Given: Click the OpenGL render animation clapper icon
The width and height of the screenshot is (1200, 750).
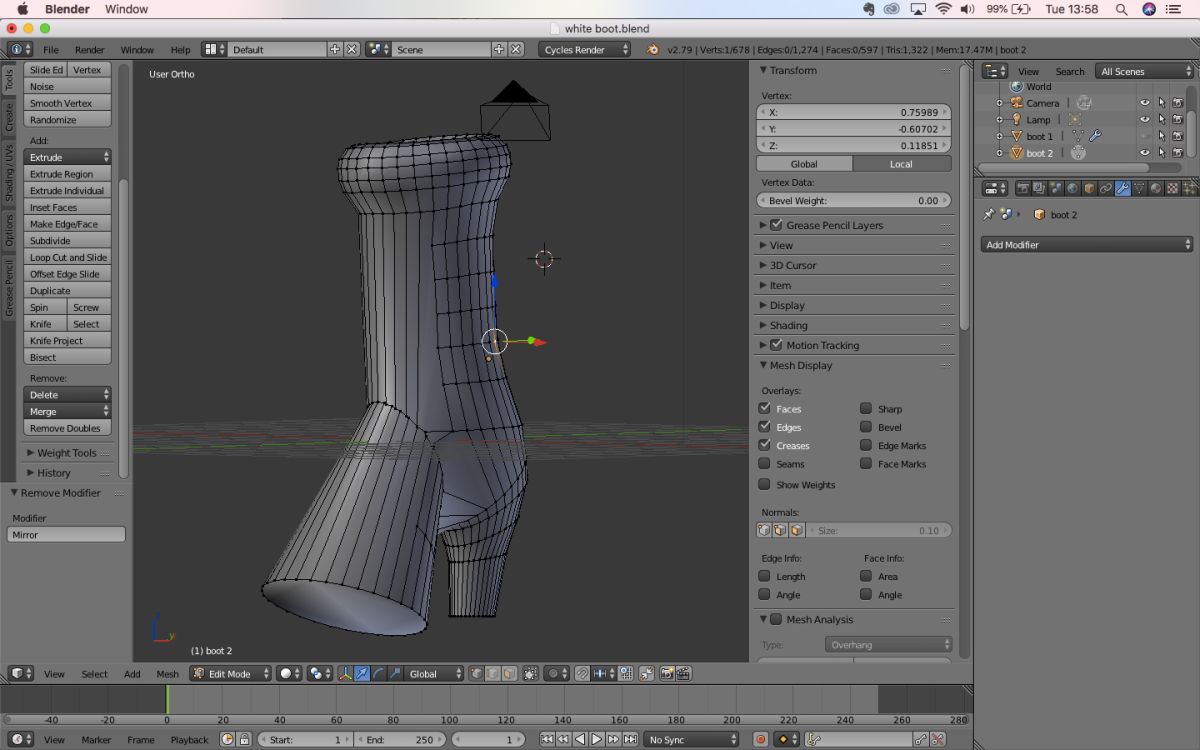Looking at the screenshot, I should point(682,674).
